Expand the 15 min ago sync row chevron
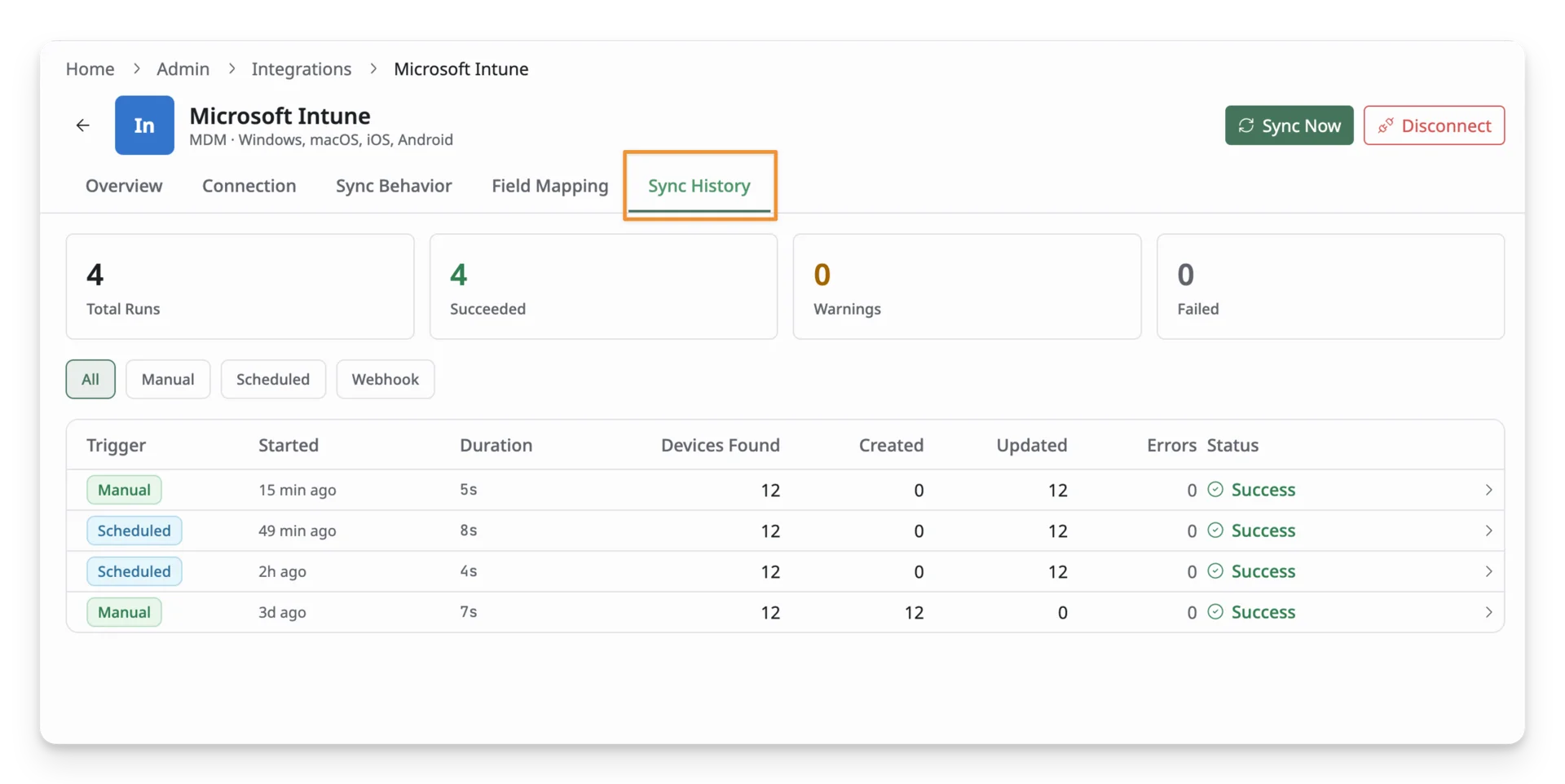Screen dimensions: 1565x784 pyautogui.click(x=1488, y=490)
